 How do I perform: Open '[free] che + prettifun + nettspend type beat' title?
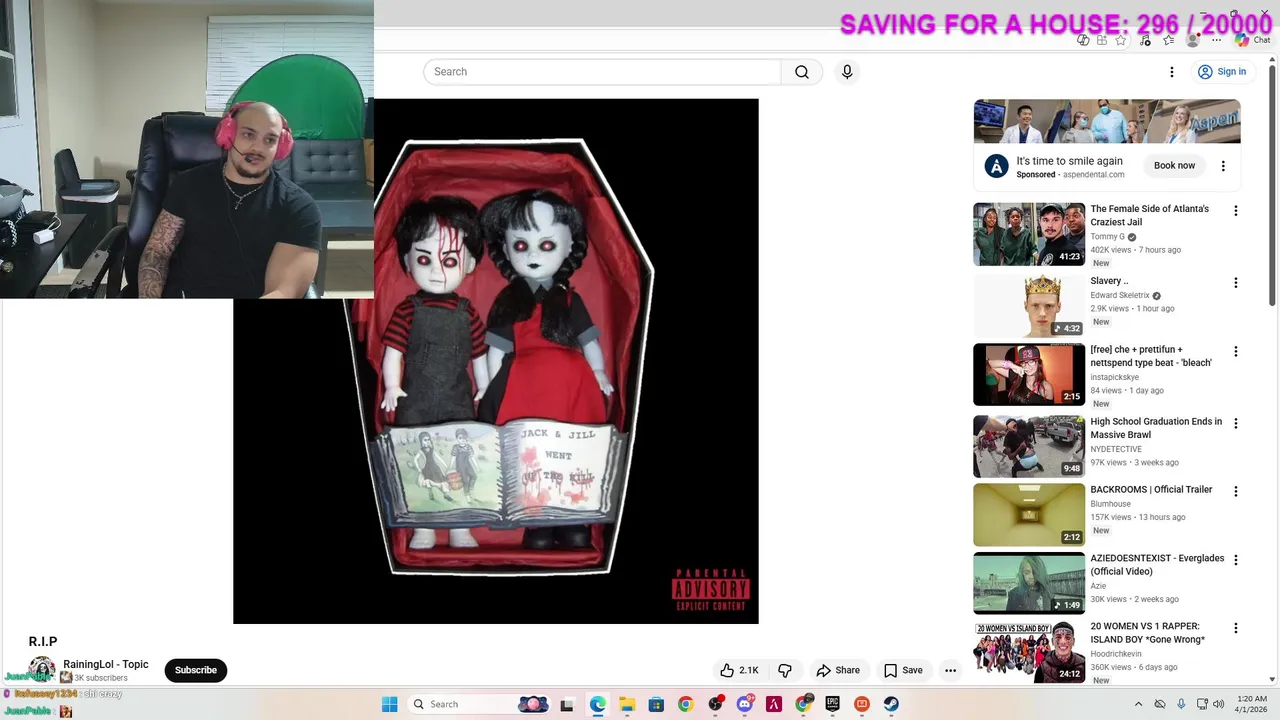tap(1151, 356)
